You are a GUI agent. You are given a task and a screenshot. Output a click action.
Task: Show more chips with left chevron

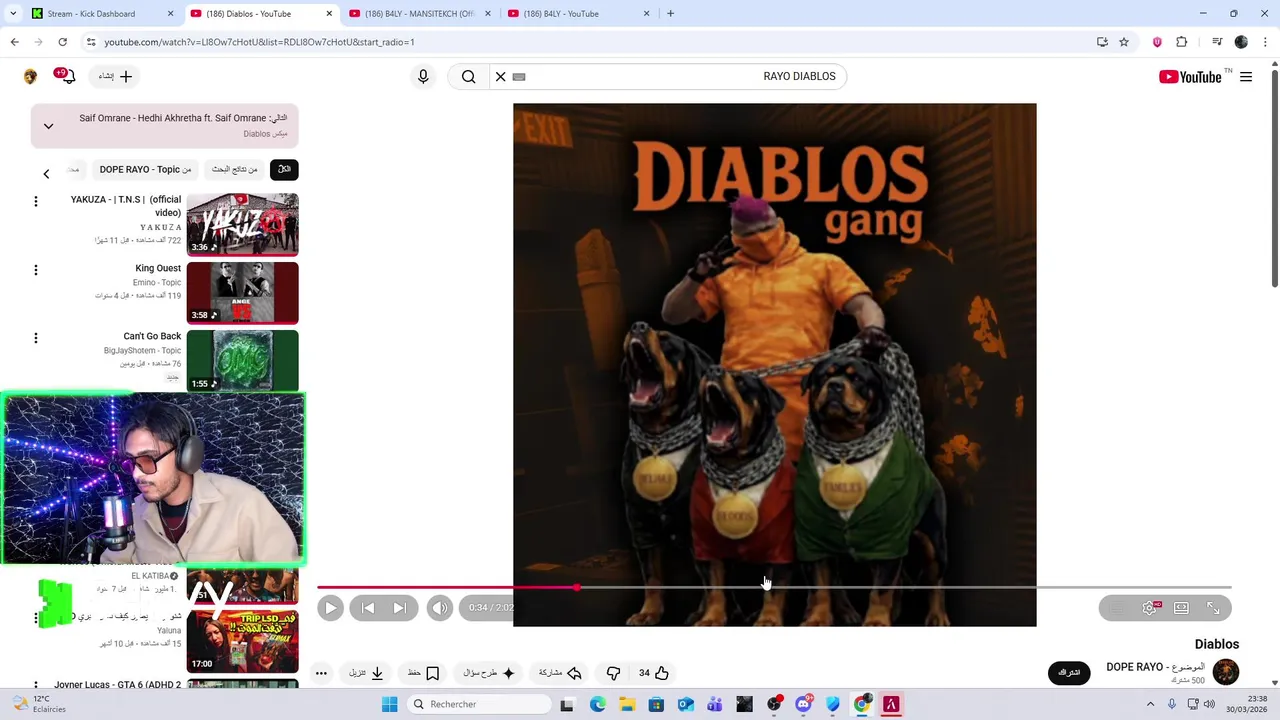pos(46,174)
